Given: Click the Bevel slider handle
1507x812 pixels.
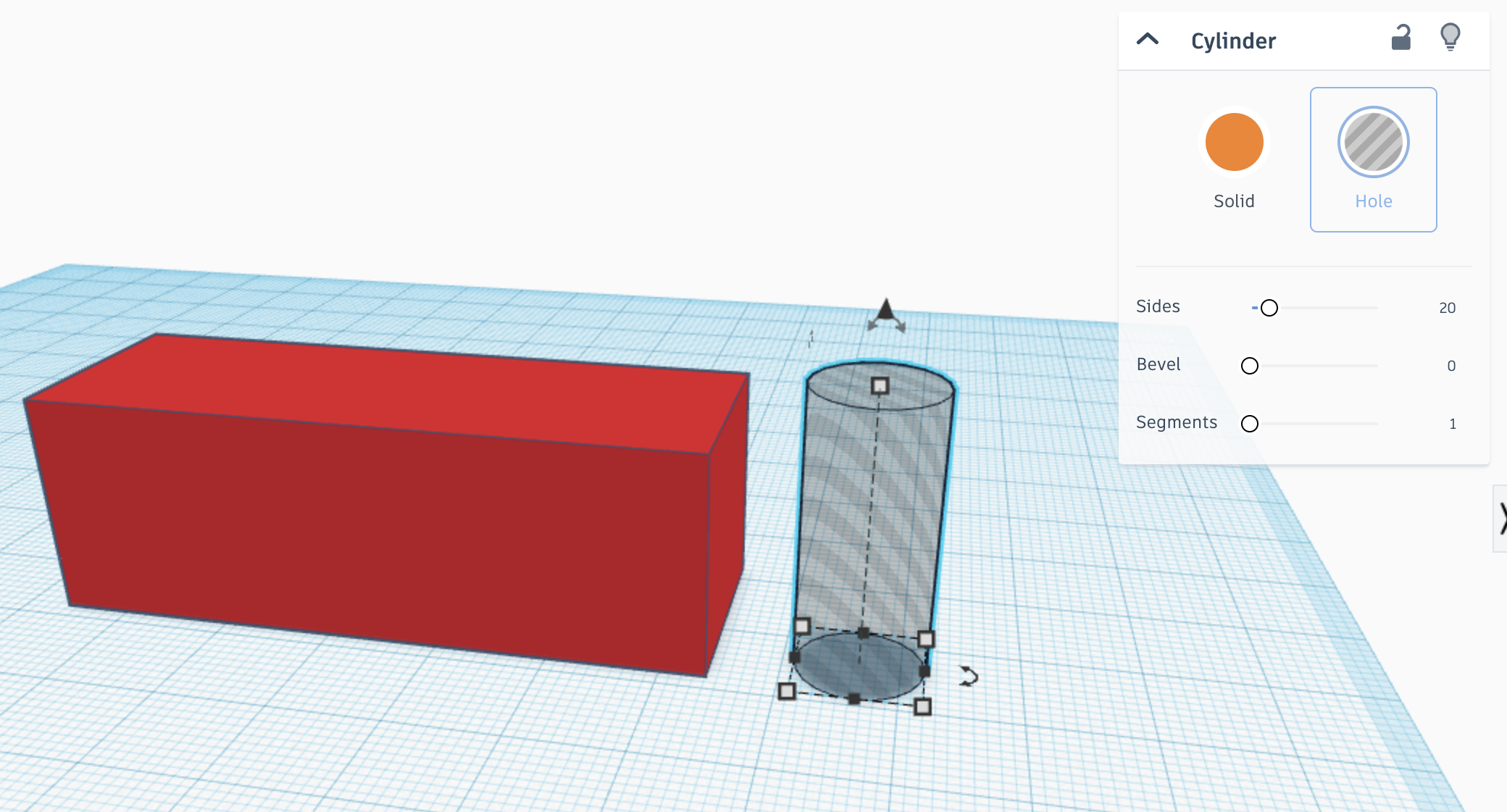Looking at the screenshot, I should [x=1249, y=366].
